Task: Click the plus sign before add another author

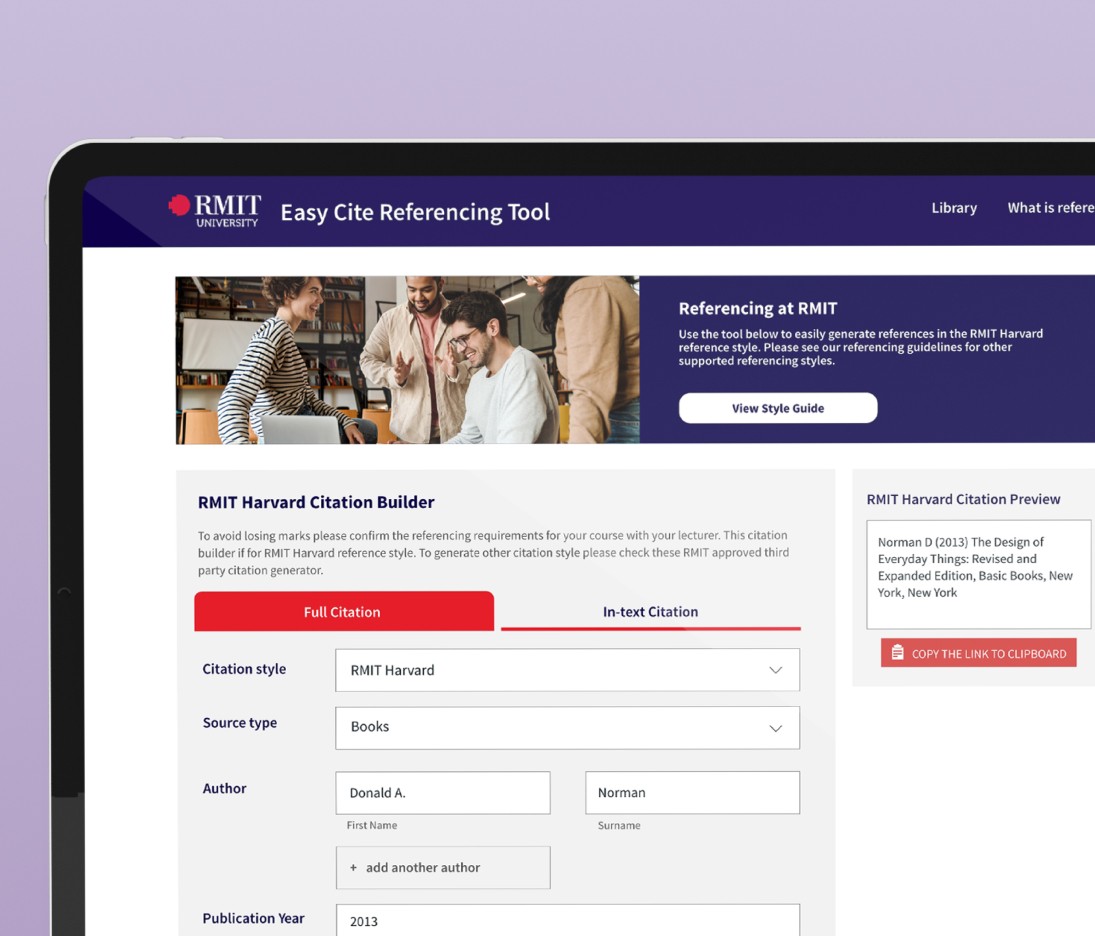Action: [353, 868]
